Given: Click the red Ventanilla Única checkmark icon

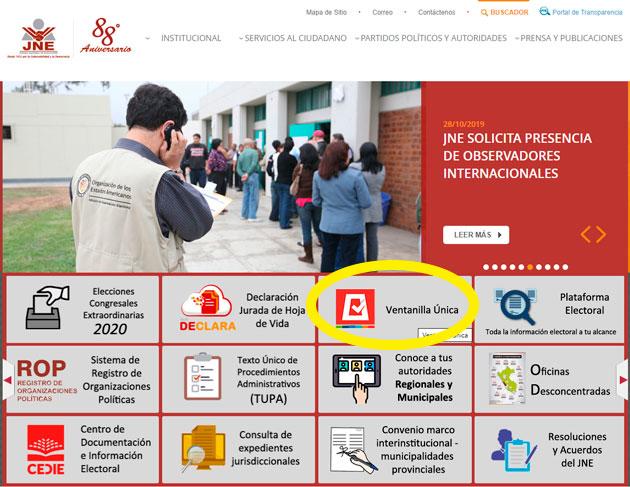Looking at the screenshot, I should 355,308.
